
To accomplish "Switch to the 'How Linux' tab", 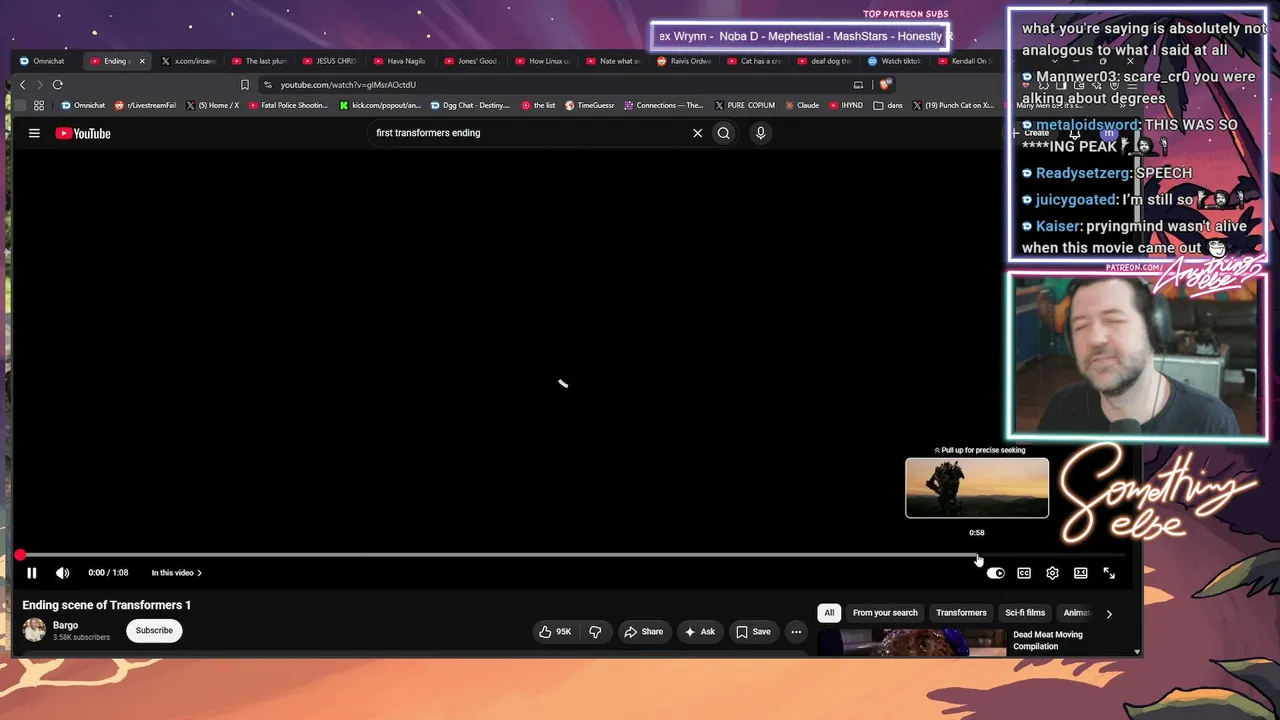I will point(544,61).
